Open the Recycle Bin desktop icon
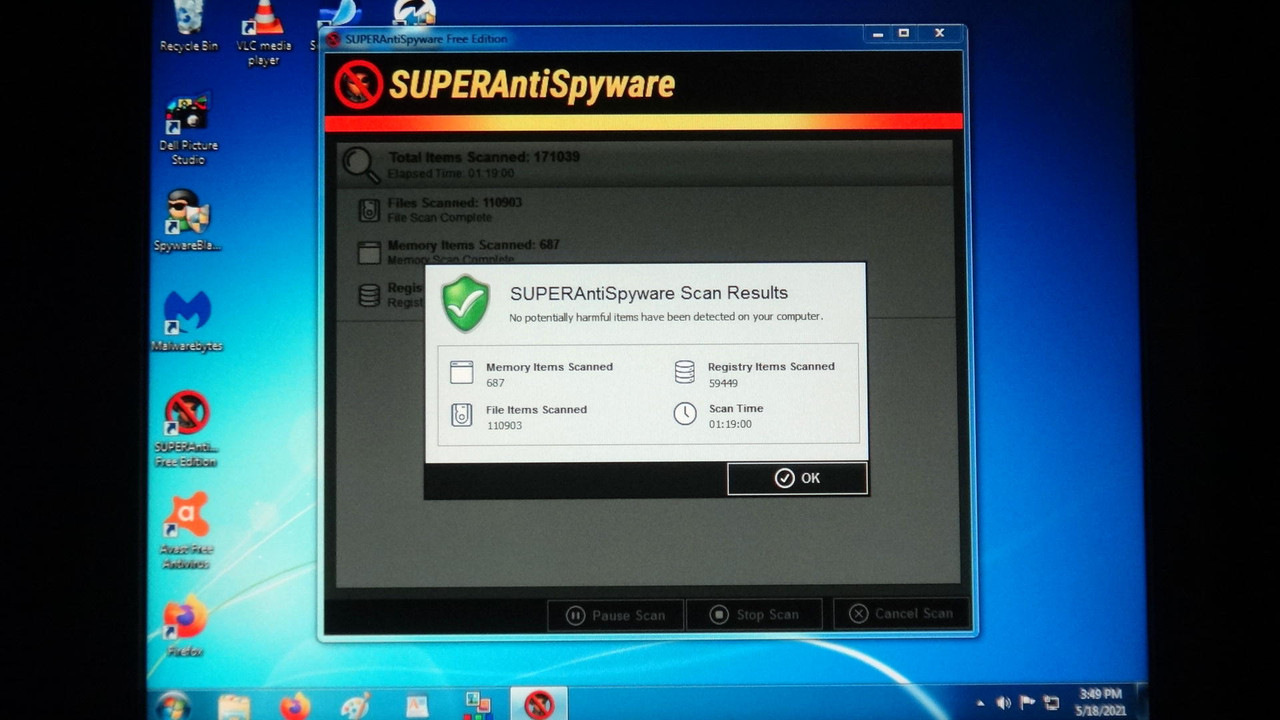Screen dimensions: 1280x720 (189, 26)
